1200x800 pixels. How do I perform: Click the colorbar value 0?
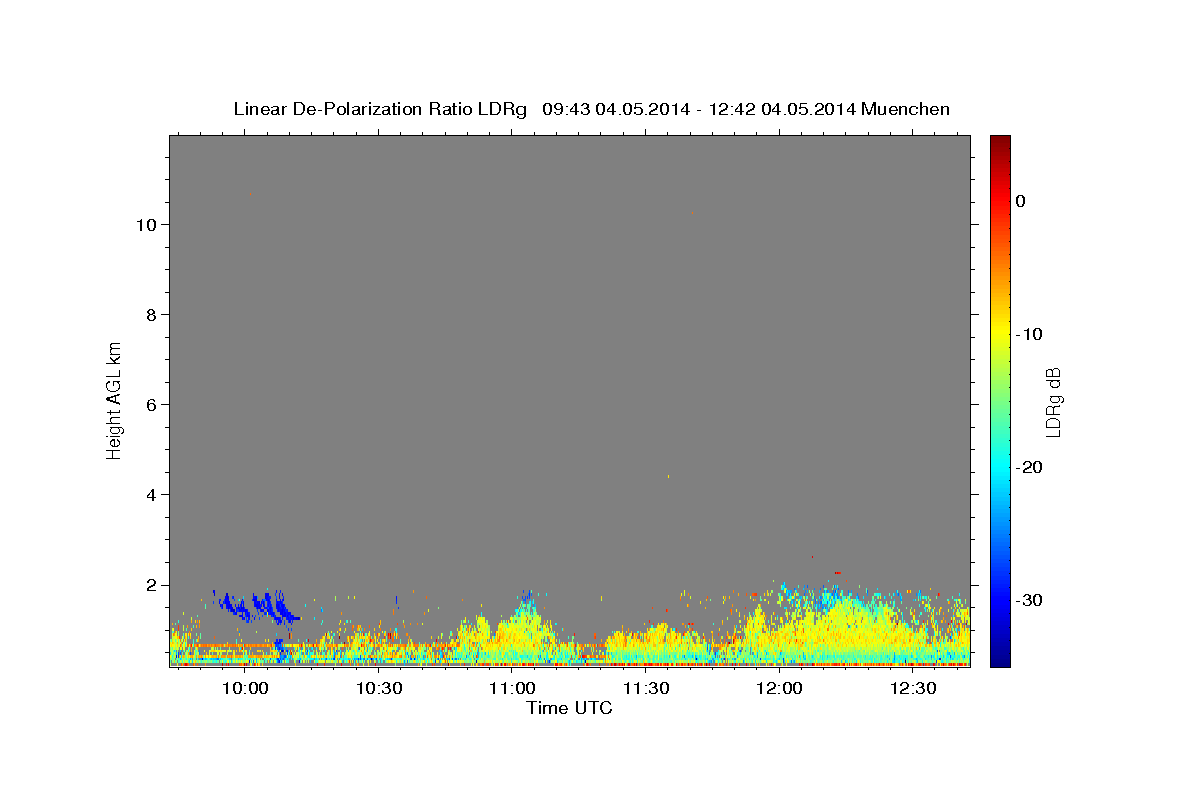click(x=1020, y=201)
